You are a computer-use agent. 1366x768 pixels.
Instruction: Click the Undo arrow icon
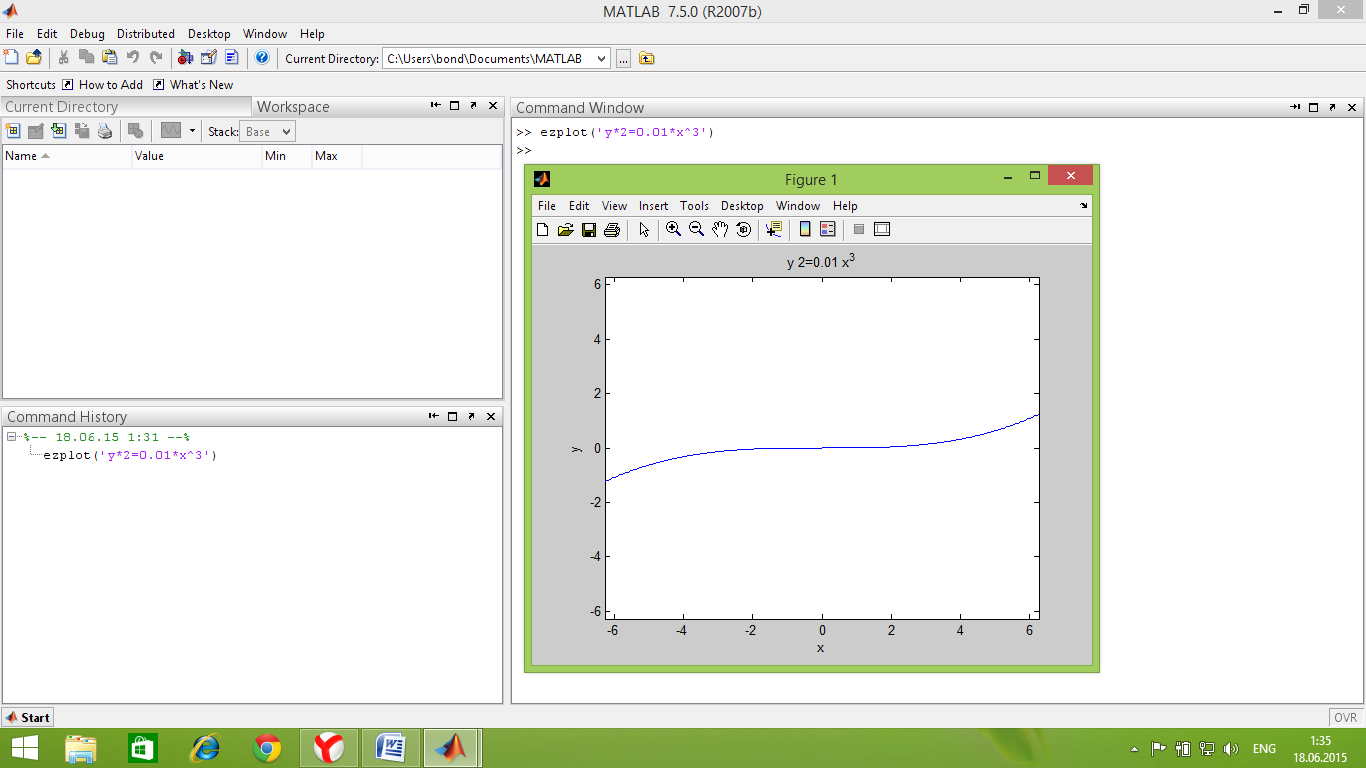133,58
